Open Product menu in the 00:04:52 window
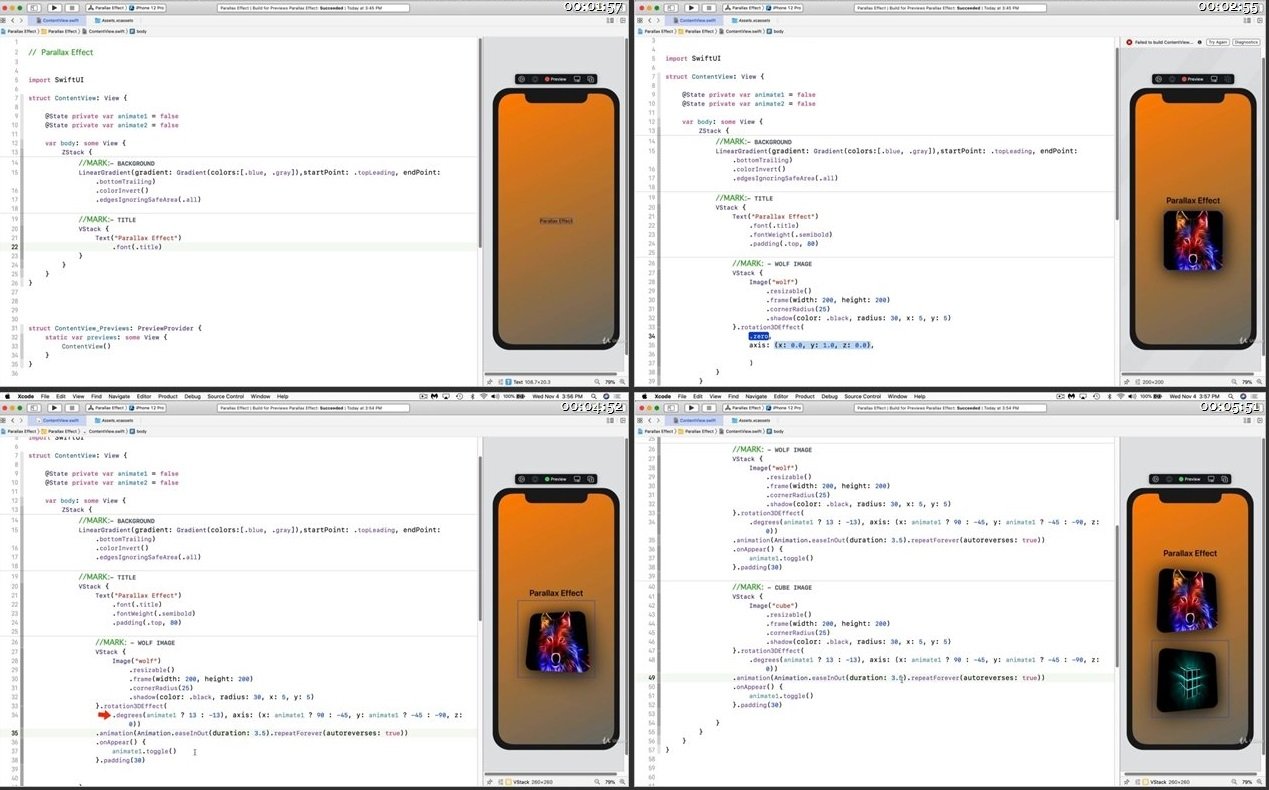Viewport: 1269px width, 790px height. coord(168,396)
